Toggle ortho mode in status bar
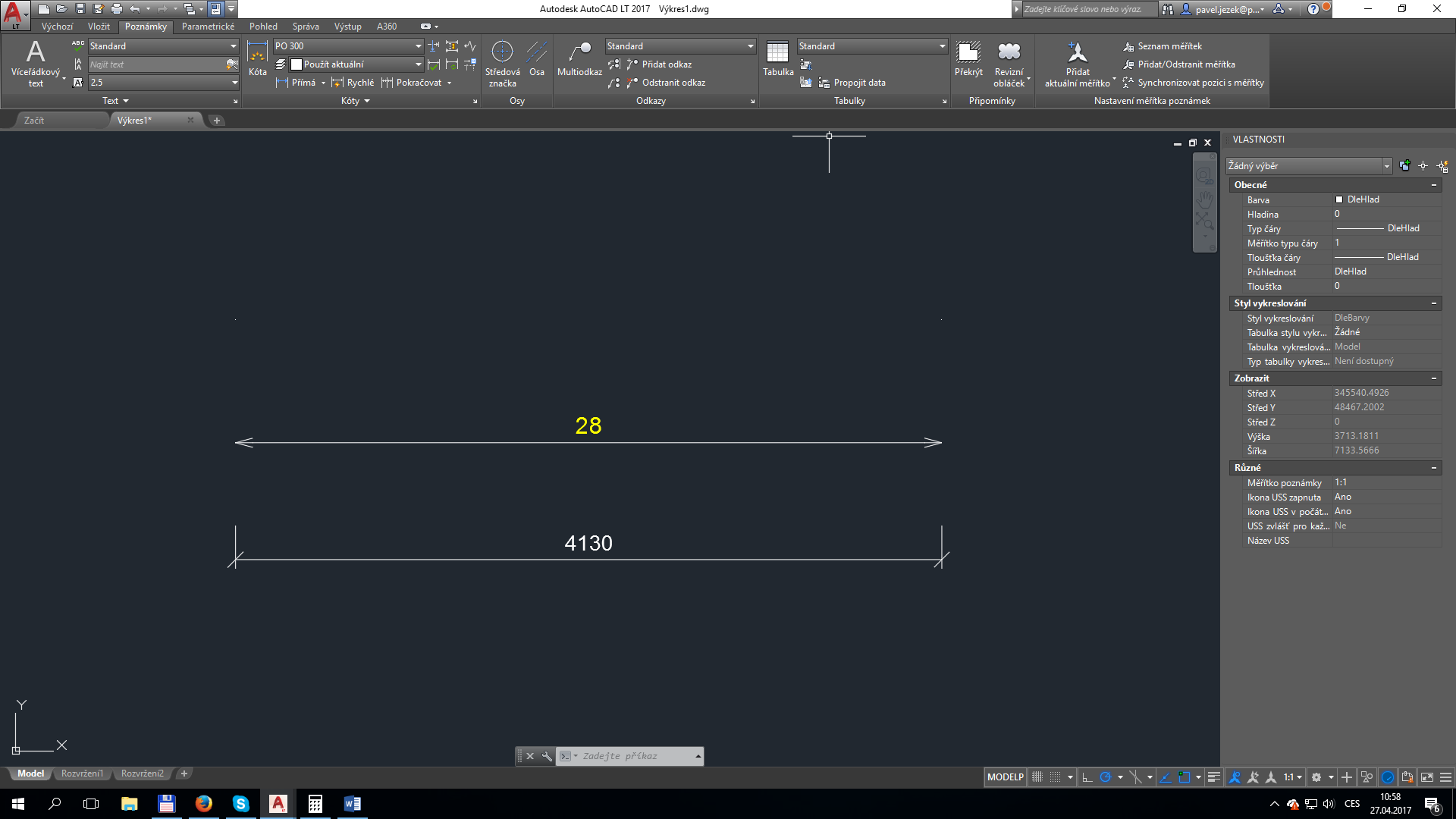1456x819 pixels. [1087, 777]
